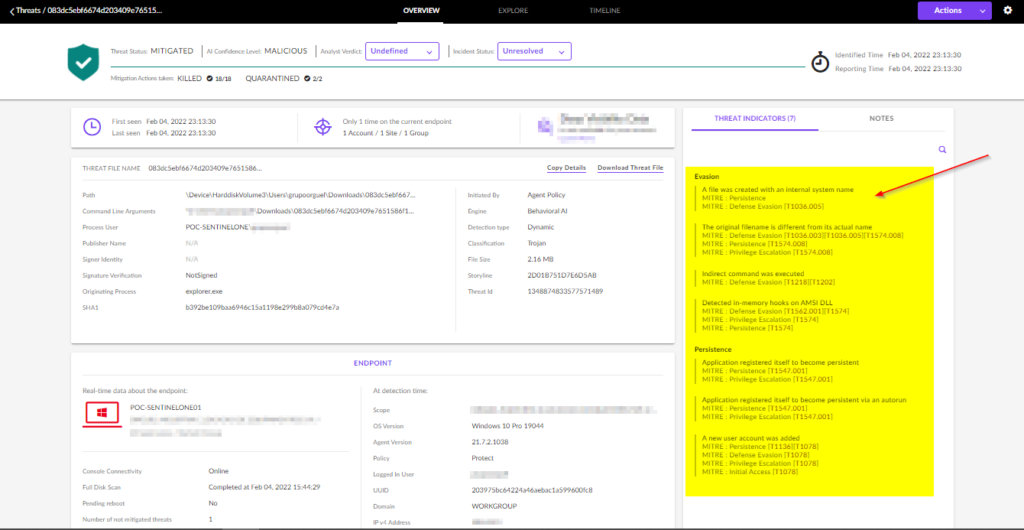Go back using the Threats arrow
The width and height of the screenshot is (1024, 530).
12,11
